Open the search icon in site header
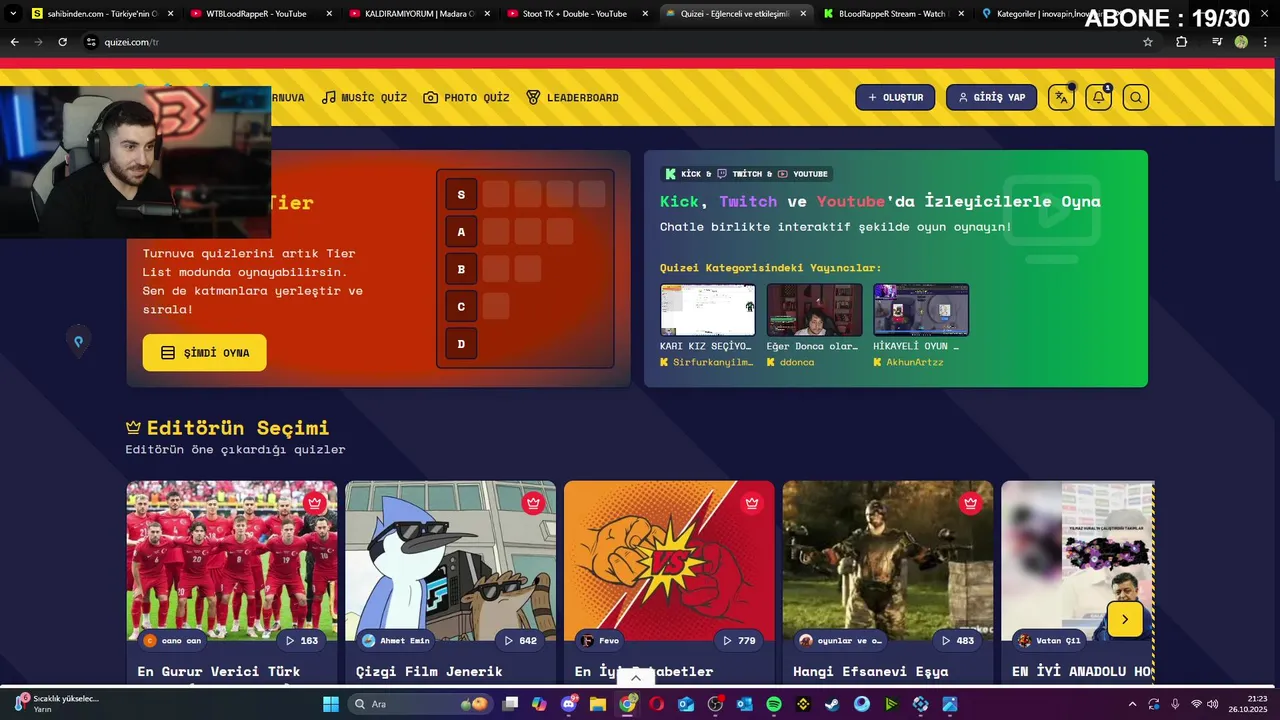The image size is (1280, 720). coord(1135,97)
